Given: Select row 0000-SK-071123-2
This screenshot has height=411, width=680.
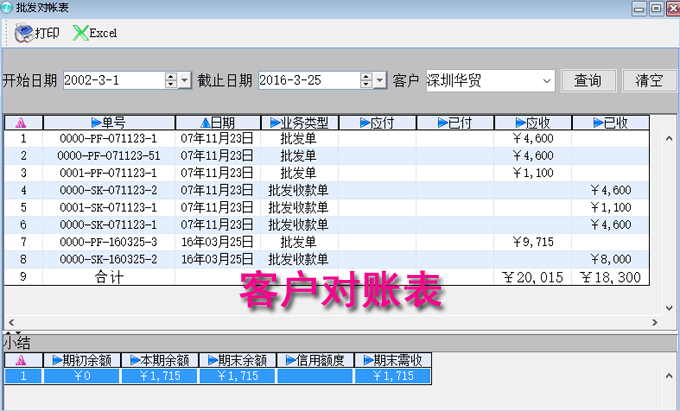Looking at the screenshot, I should [x=327, y=190].
